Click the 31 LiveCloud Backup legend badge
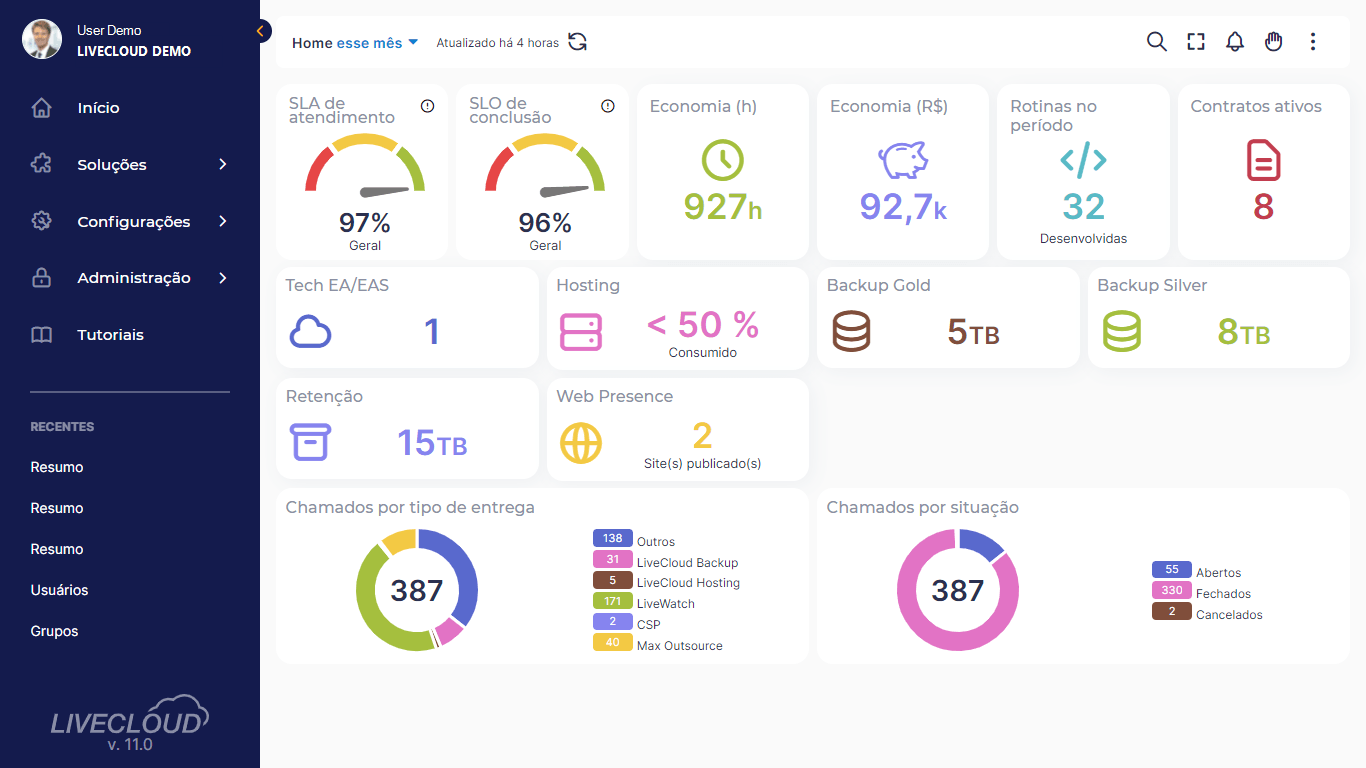This screenshot has width=1366, height=768. pos(613,560)
